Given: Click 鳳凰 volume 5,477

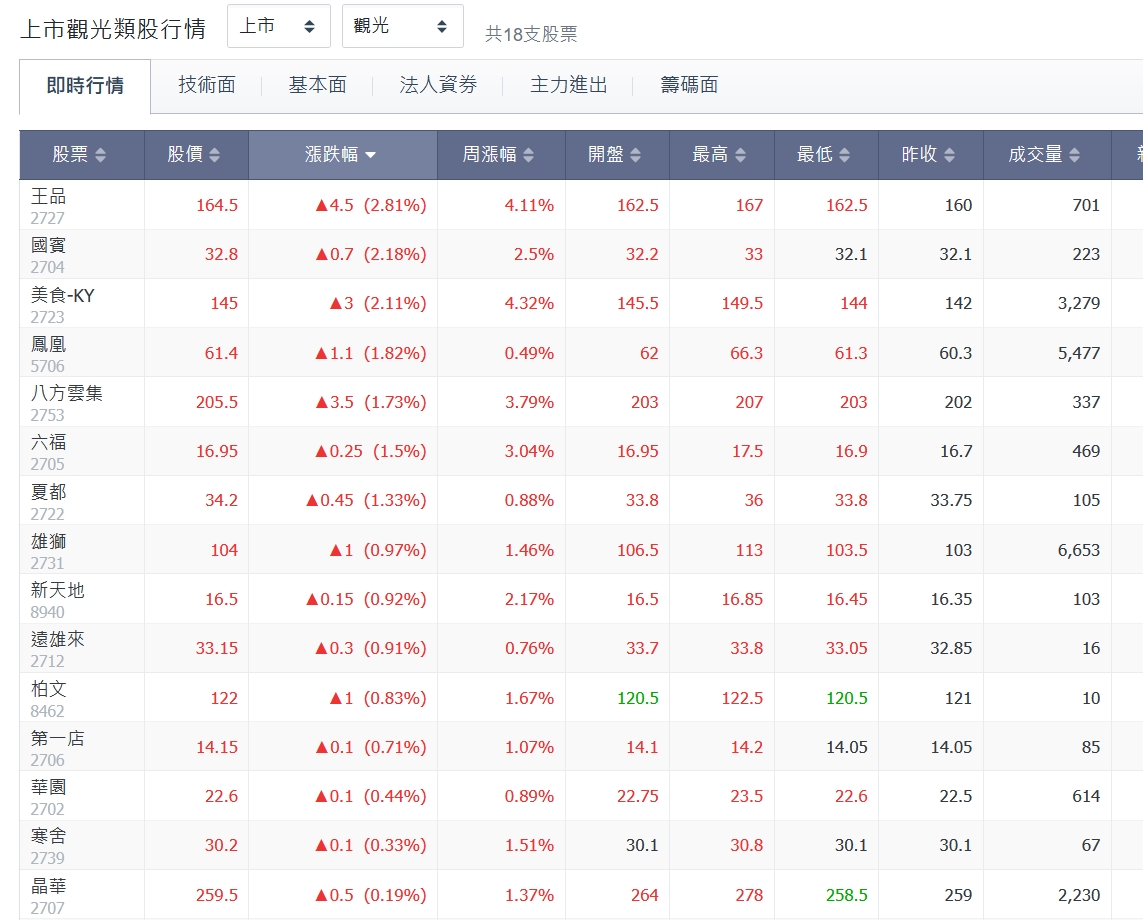Looking at the screenshot, I should (1079, 354).
